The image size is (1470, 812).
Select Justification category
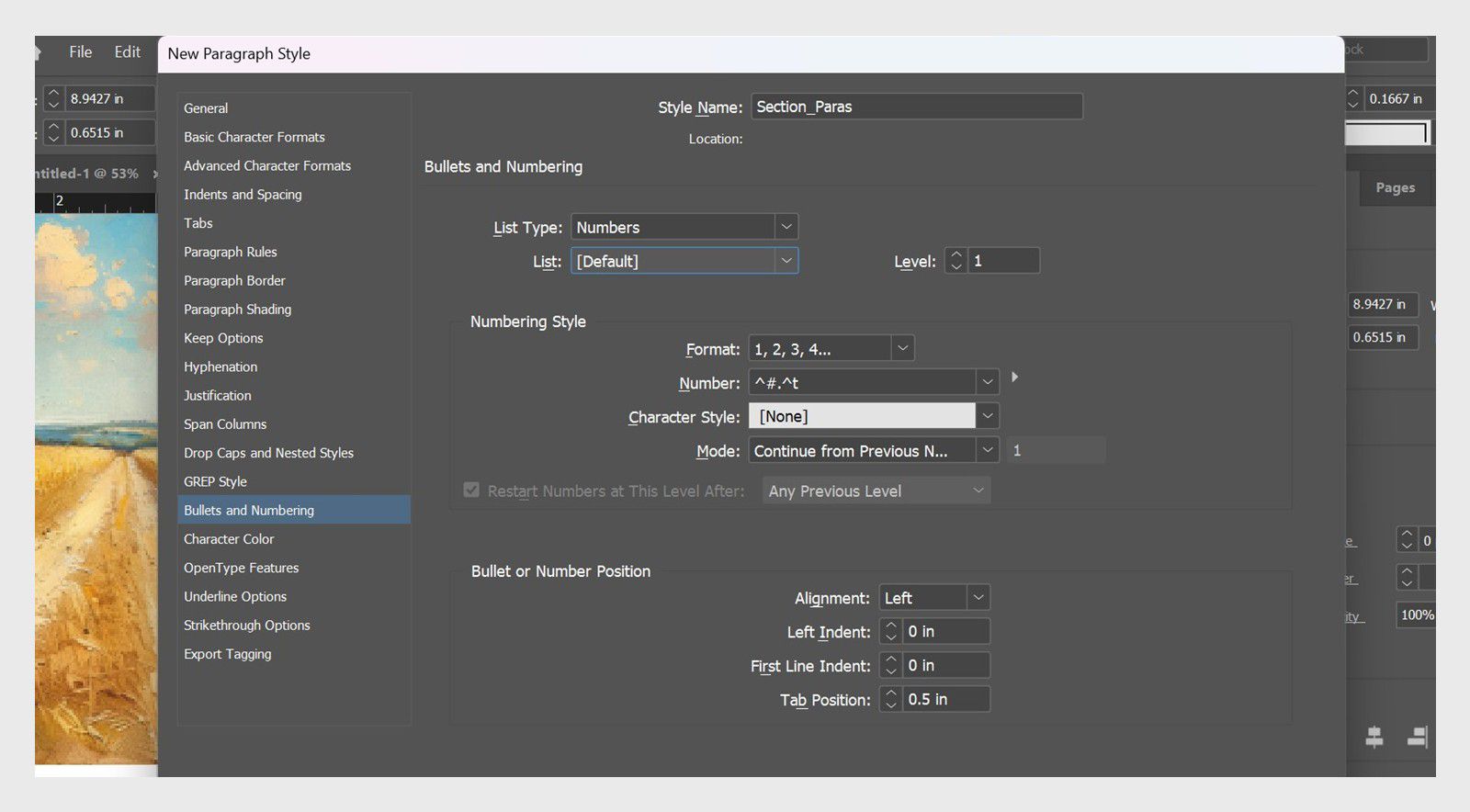293,395
